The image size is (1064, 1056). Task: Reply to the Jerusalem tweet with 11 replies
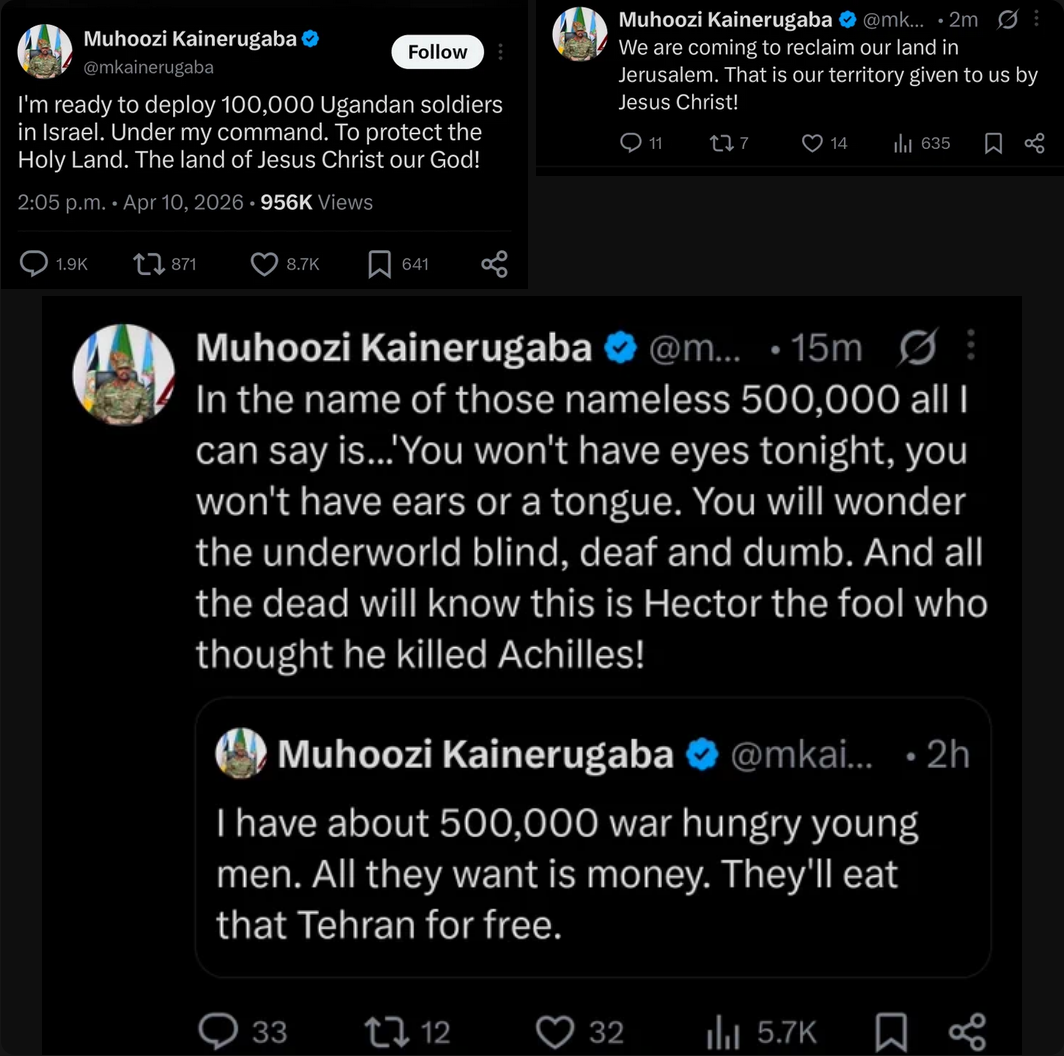tap(630, 144)
